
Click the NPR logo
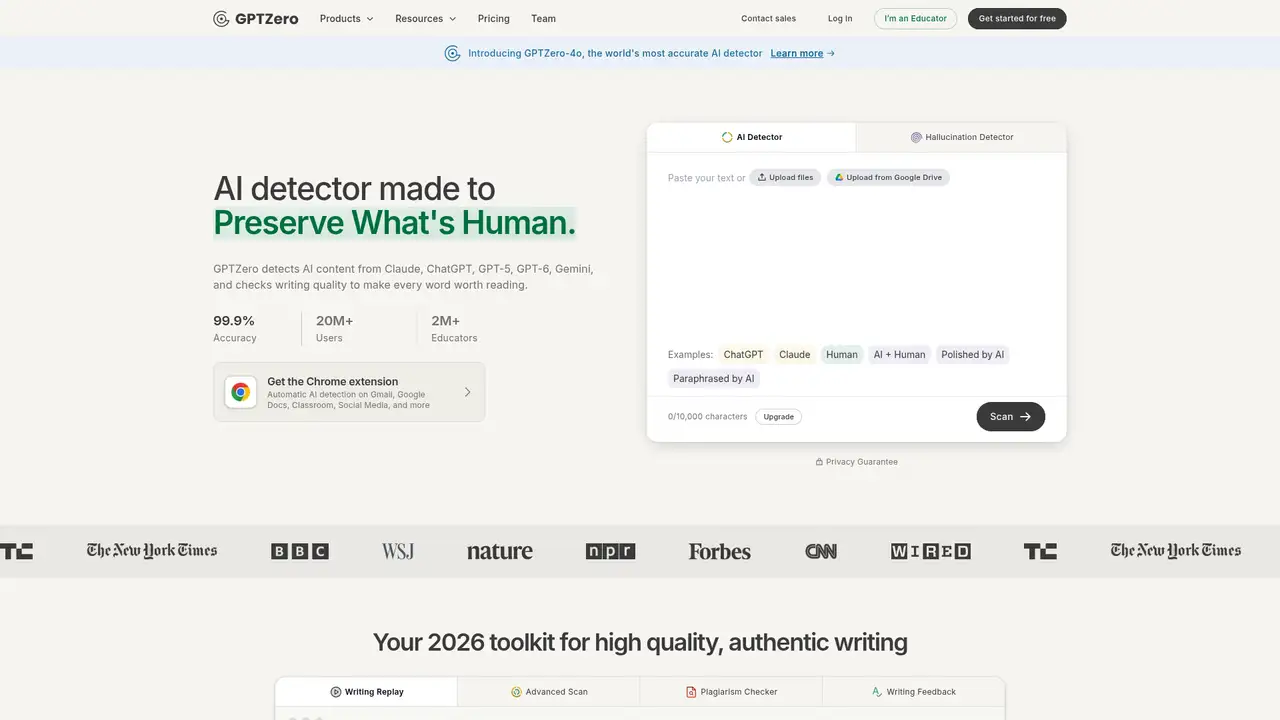[x=610, y=551]
